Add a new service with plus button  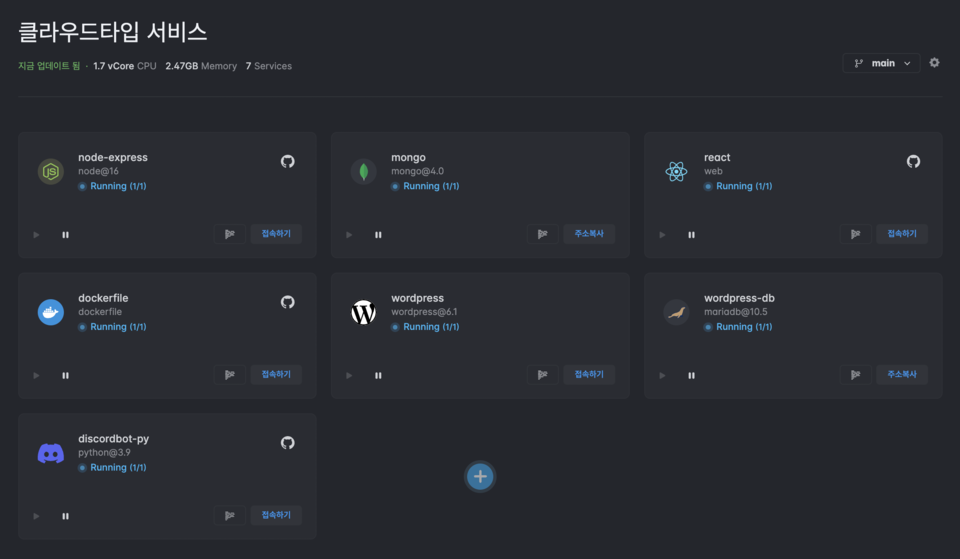coord(480,477)
